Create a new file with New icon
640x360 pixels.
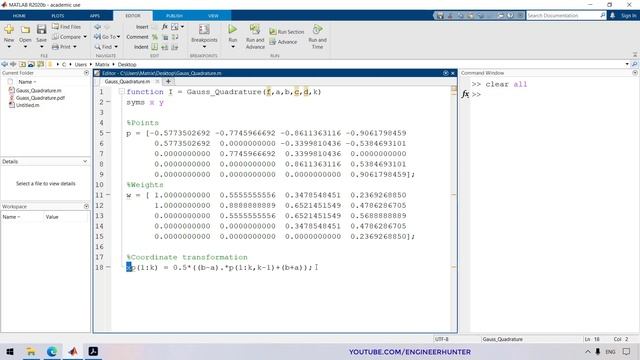pyautogui.click(x=9, y=30)
